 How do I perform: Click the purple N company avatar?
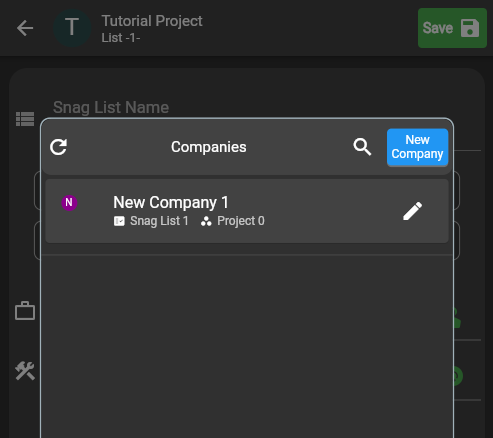[x=69, y=203]
